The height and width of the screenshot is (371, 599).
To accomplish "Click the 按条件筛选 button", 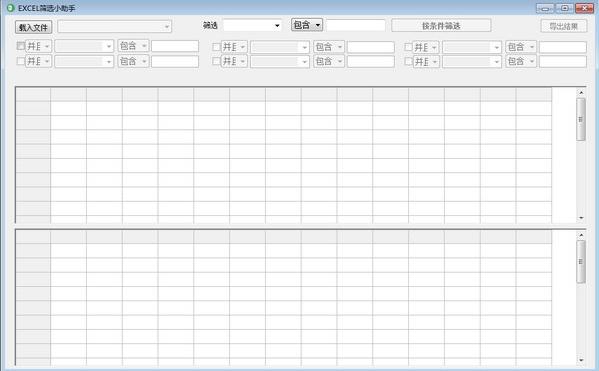I will [441, 26].
